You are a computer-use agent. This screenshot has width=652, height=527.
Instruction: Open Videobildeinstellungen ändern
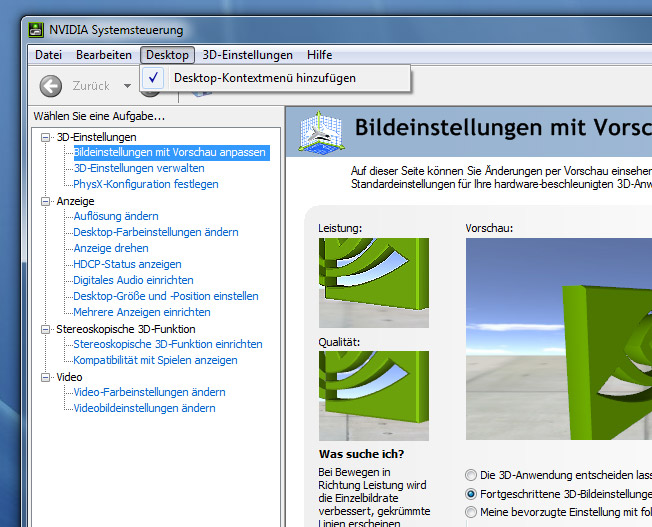coord(144,408)
